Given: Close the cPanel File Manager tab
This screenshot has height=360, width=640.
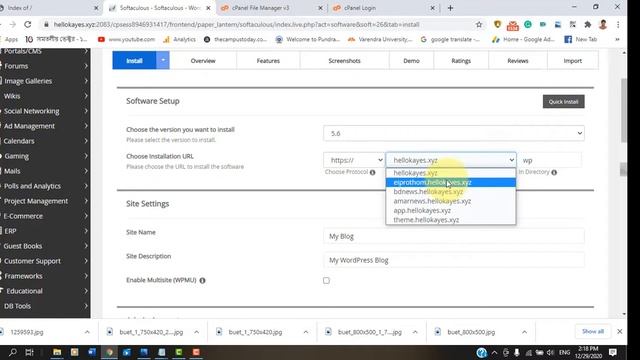Looking at the screenshot, I should (320, 8).
